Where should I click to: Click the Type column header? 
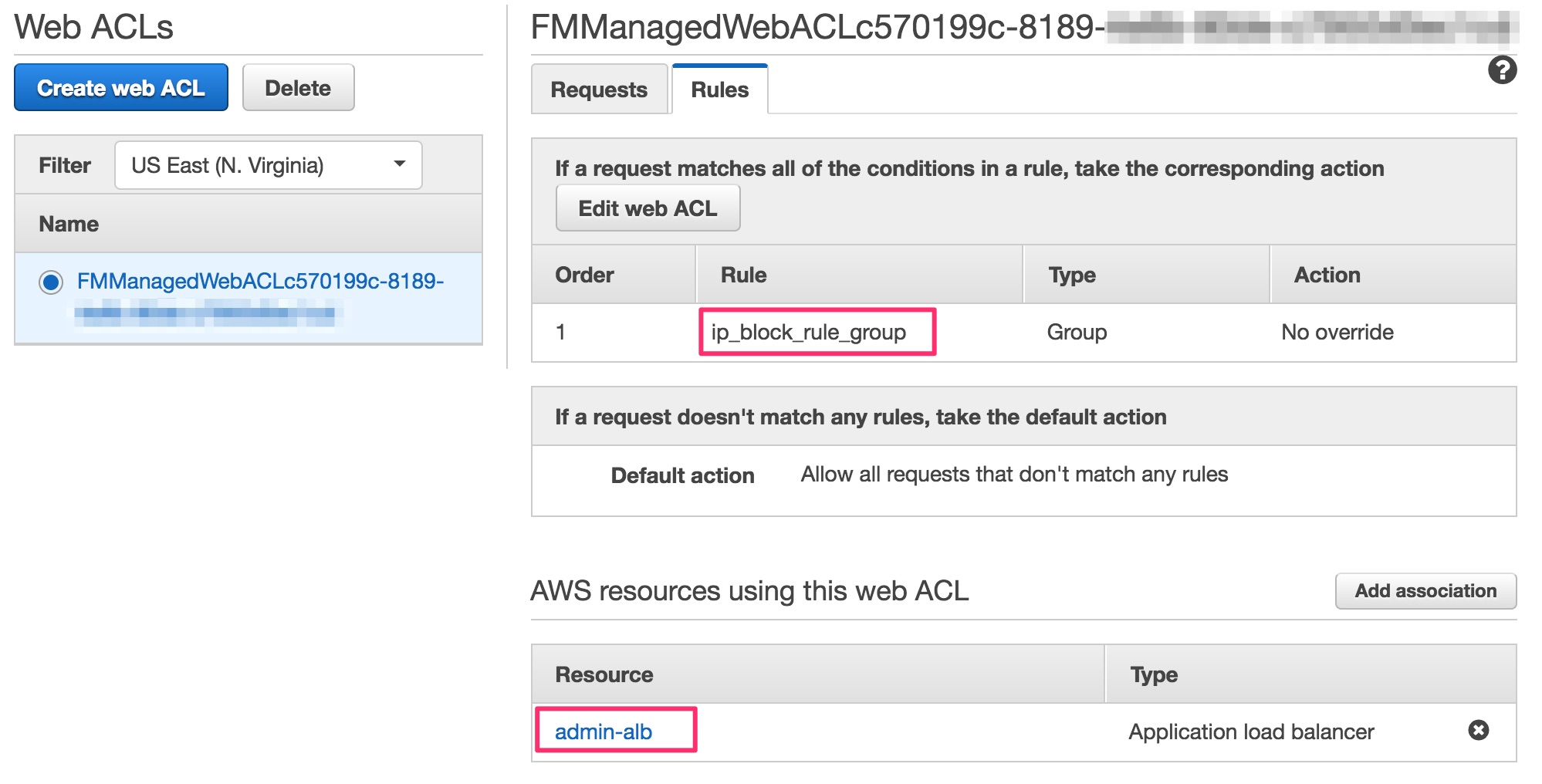[x=1070, y=274]
